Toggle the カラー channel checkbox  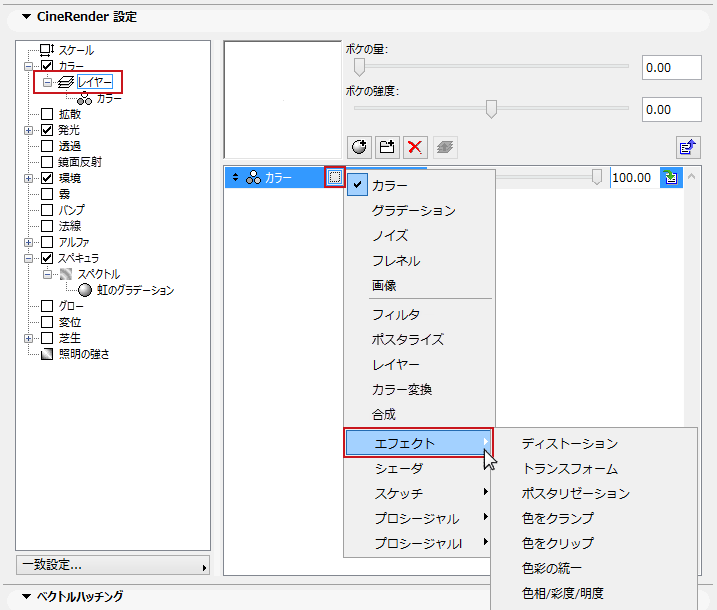47,66
